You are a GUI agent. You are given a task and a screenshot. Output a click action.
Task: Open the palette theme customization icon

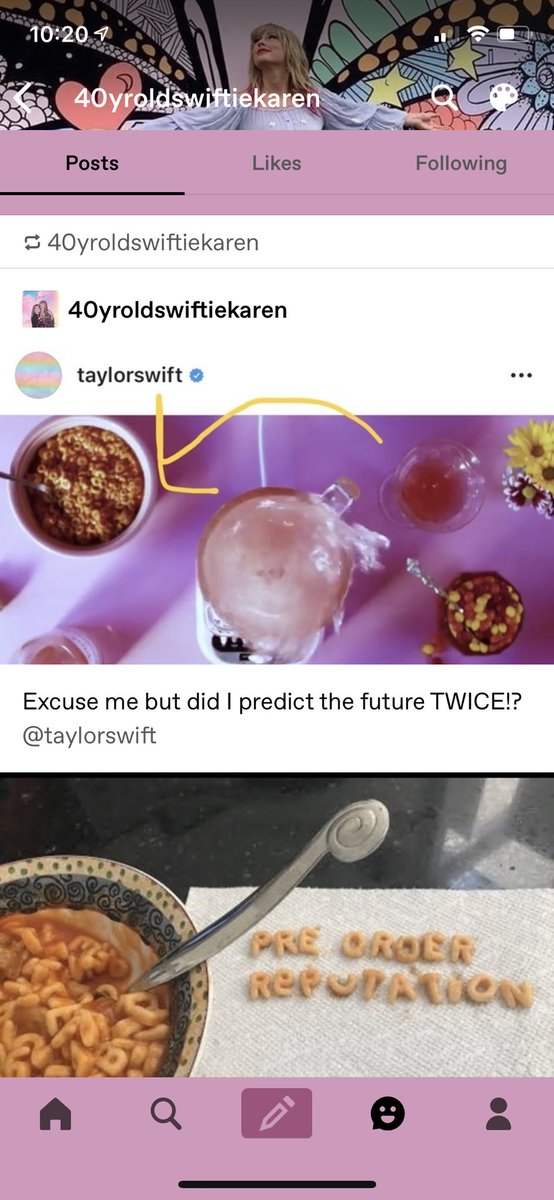[x=504, y=97]
